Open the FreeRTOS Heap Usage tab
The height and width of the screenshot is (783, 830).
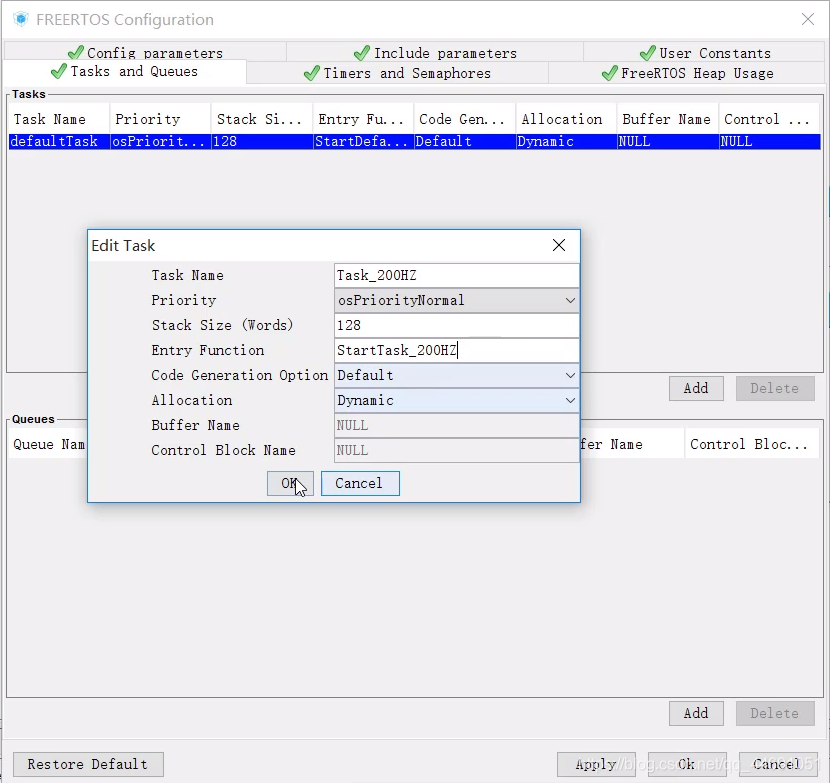[687, 73]
